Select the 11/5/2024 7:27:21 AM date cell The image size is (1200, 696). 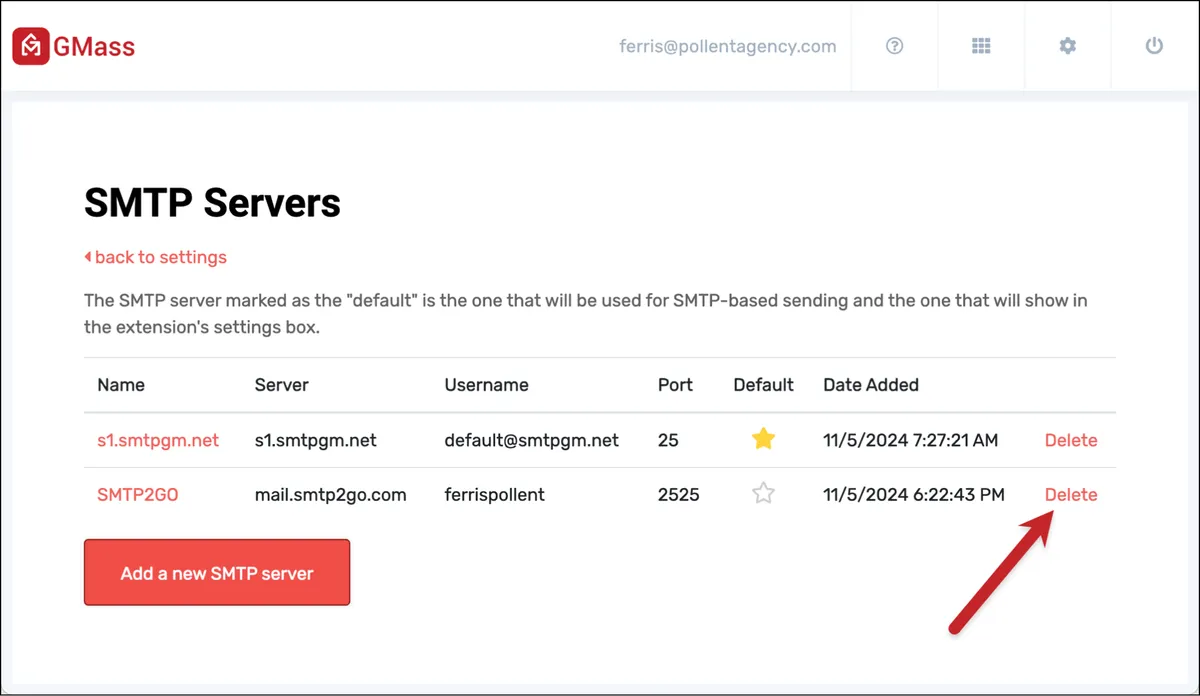pyautogui.click(x=910, y=440)
